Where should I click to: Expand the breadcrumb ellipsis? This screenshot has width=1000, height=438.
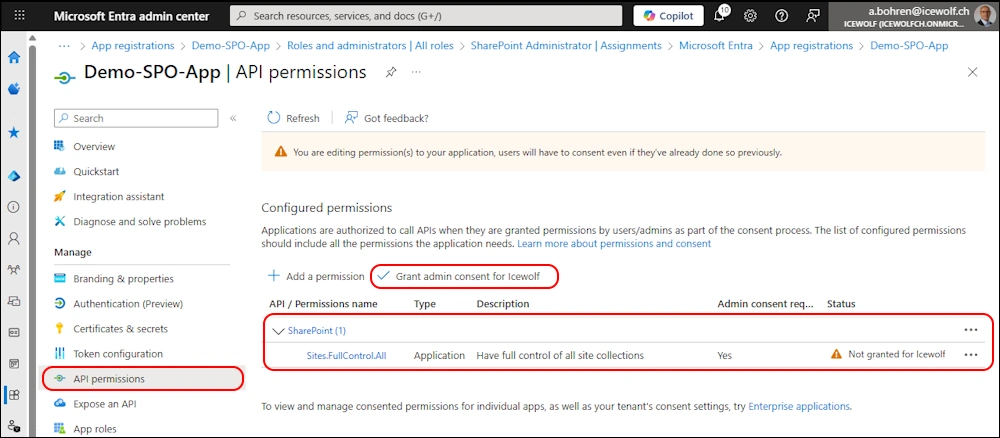coord(65,46)
